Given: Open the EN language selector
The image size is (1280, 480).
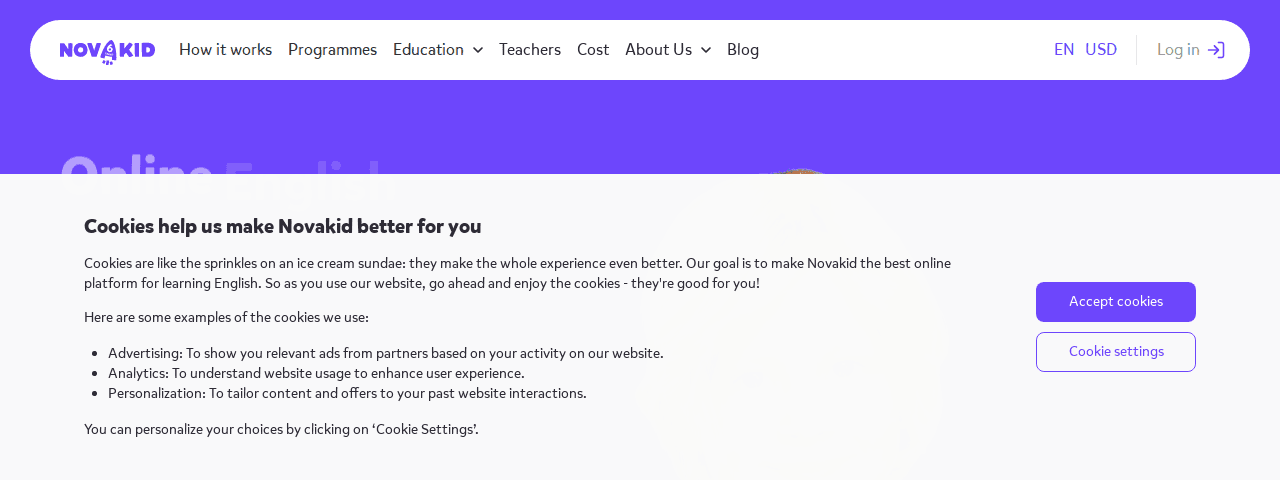Looking at the screenshot, I should [x=1064, y=50].
